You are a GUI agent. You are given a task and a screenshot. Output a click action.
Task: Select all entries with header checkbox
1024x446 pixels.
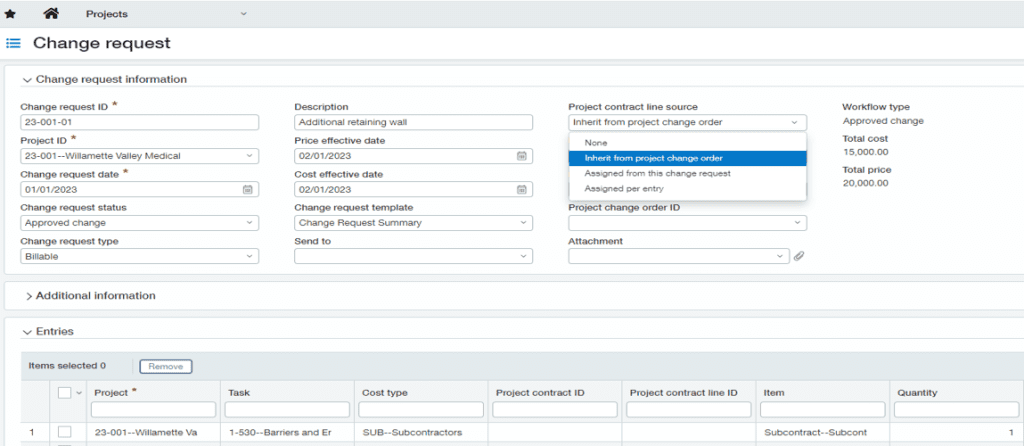[x=64, y=393]
